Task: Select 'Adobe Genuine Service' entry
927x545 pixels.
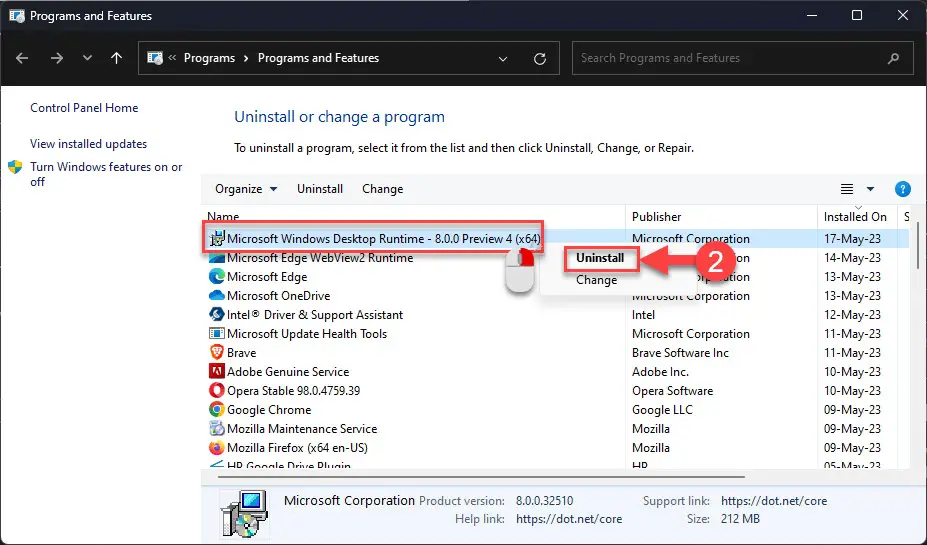Action: (x=288, y=371)
